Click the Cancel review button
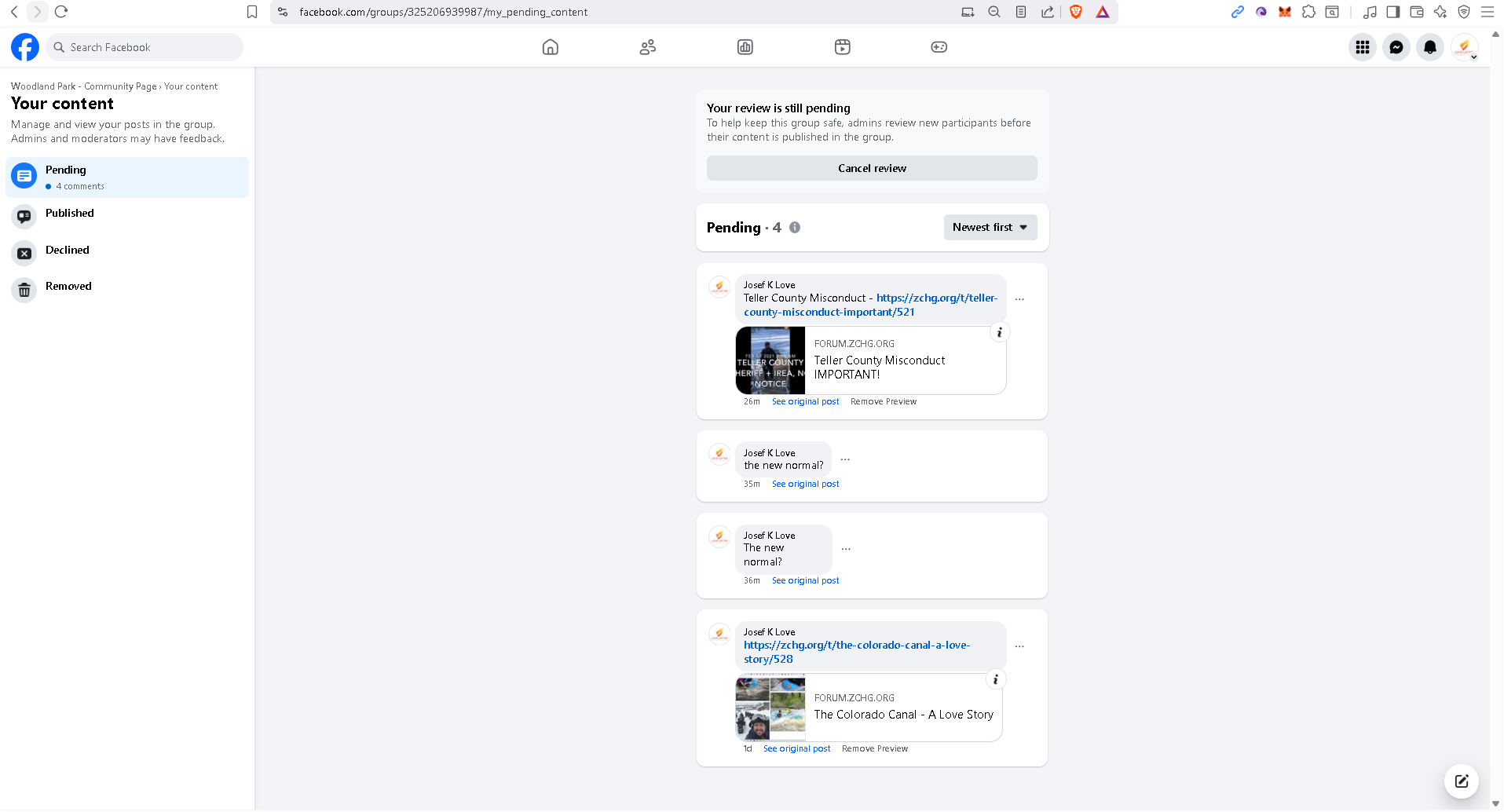1504x812 pixels. [871, 168]
